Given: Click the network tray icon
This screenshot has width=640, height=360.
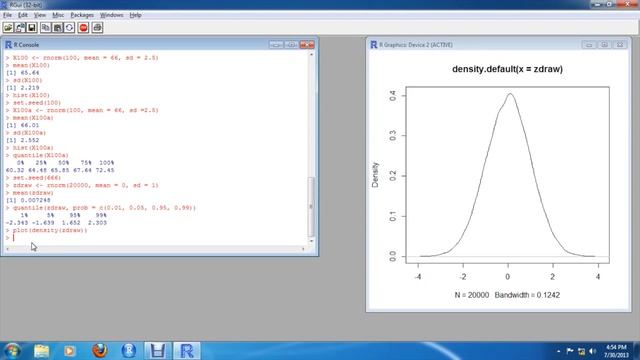Looking at the screenshot, I should (x=581, y=351).
